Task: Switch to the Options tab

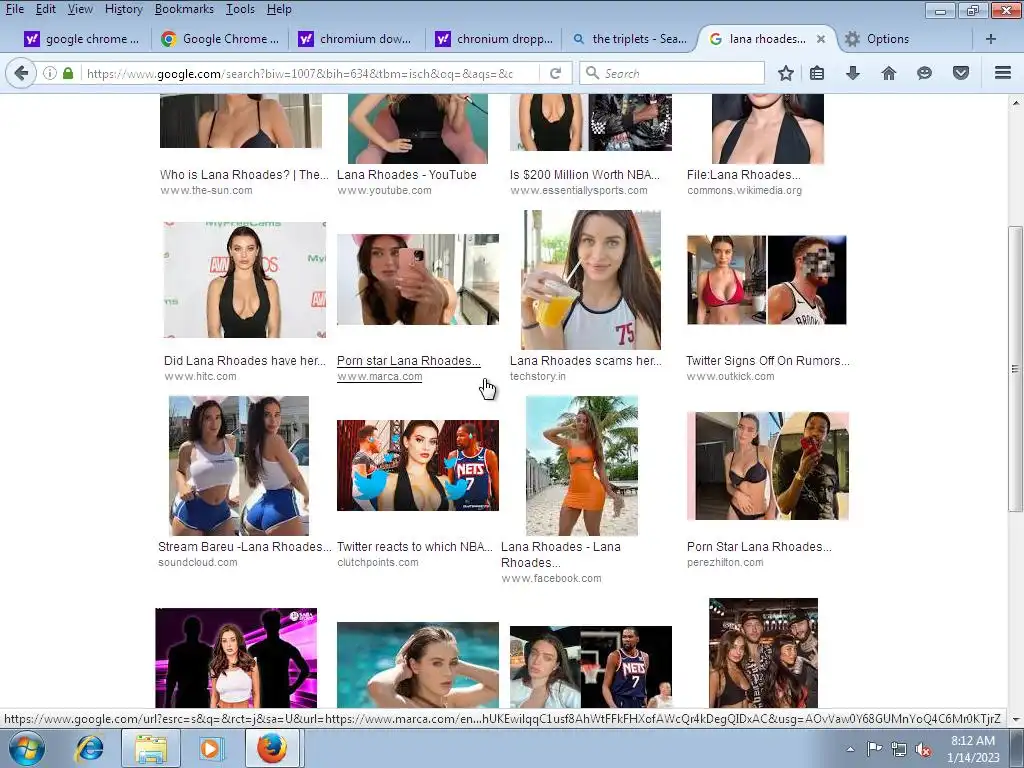Action: (877, 39)
